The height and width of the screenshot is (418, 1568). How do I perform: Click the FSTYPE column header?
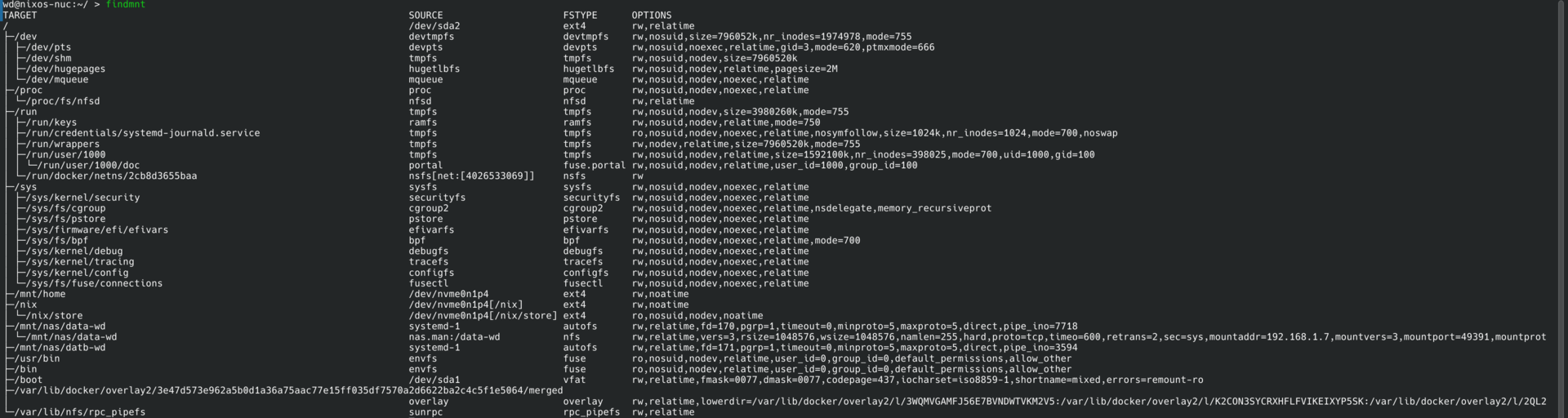580,16
